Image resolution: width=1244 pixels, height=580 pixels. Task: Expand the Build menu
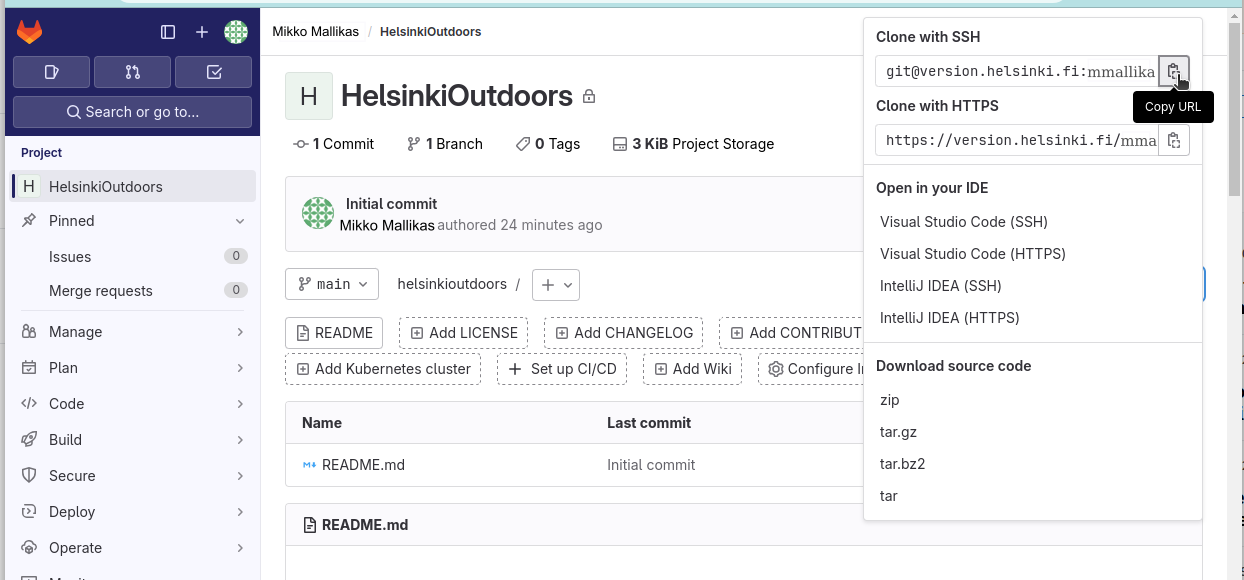pyautogui.click(x=133, y=440)
